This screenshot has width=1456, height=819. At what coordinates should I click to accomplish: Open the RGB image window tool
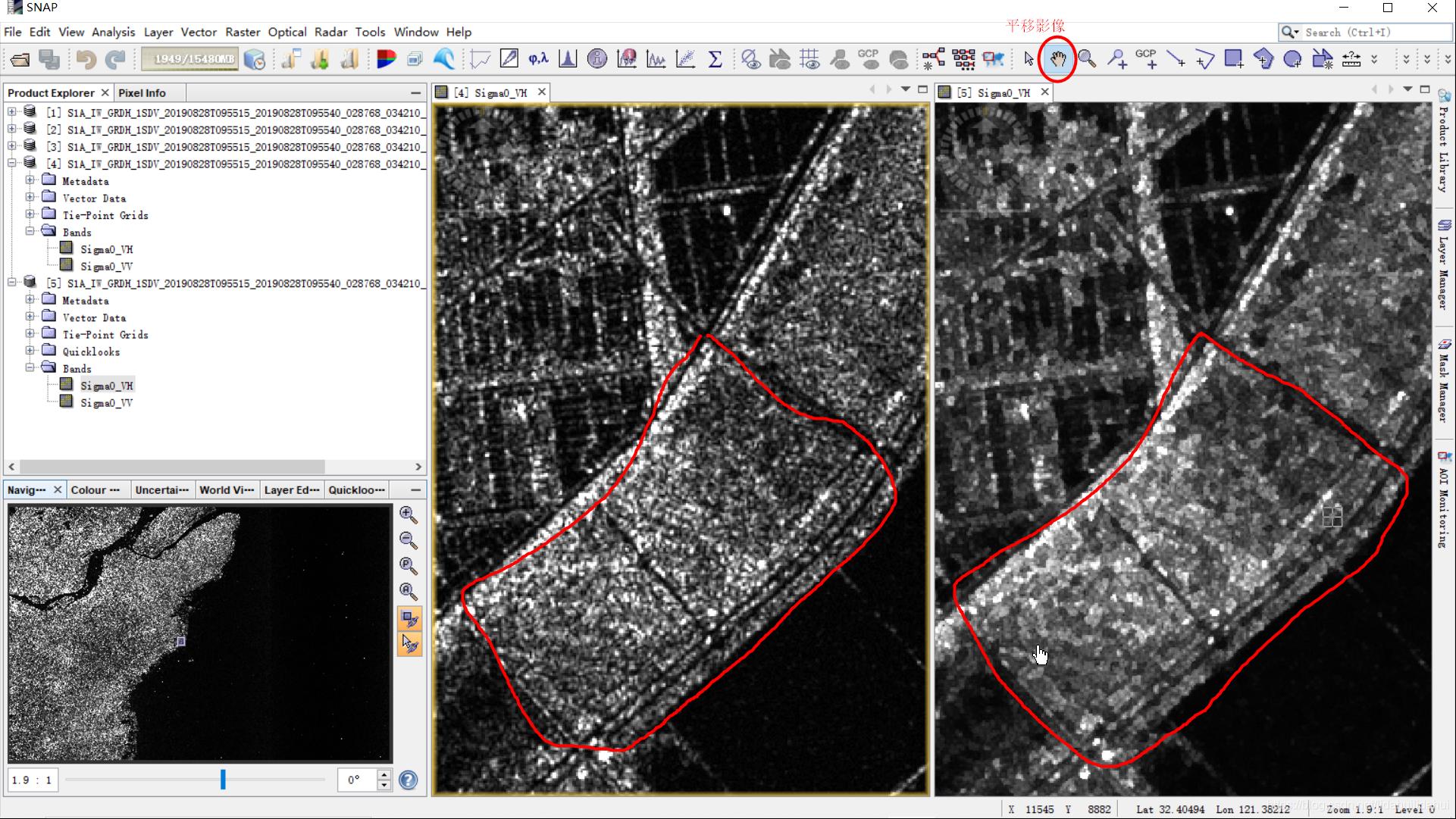tap(386, 59)
